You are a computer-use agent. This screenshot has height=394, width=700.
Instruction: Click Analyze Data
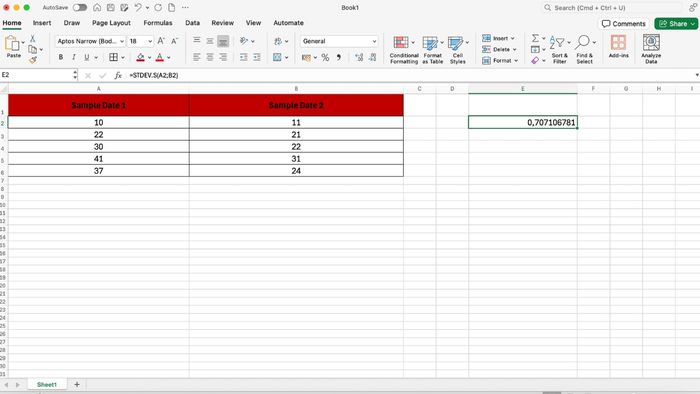(x=651, y=49)
